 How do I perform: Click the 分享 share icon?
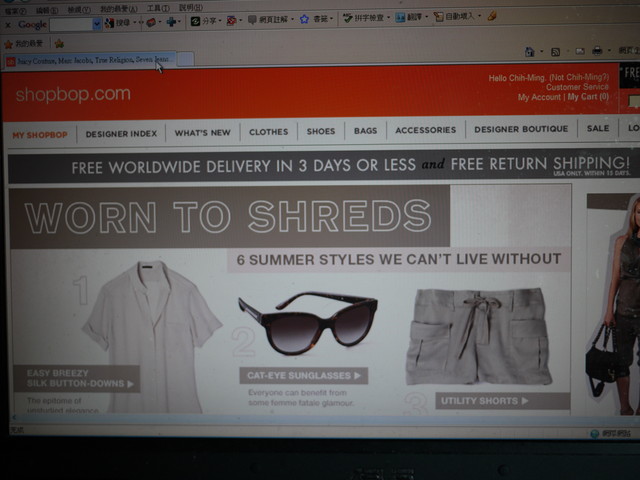(x=195, y=21)
